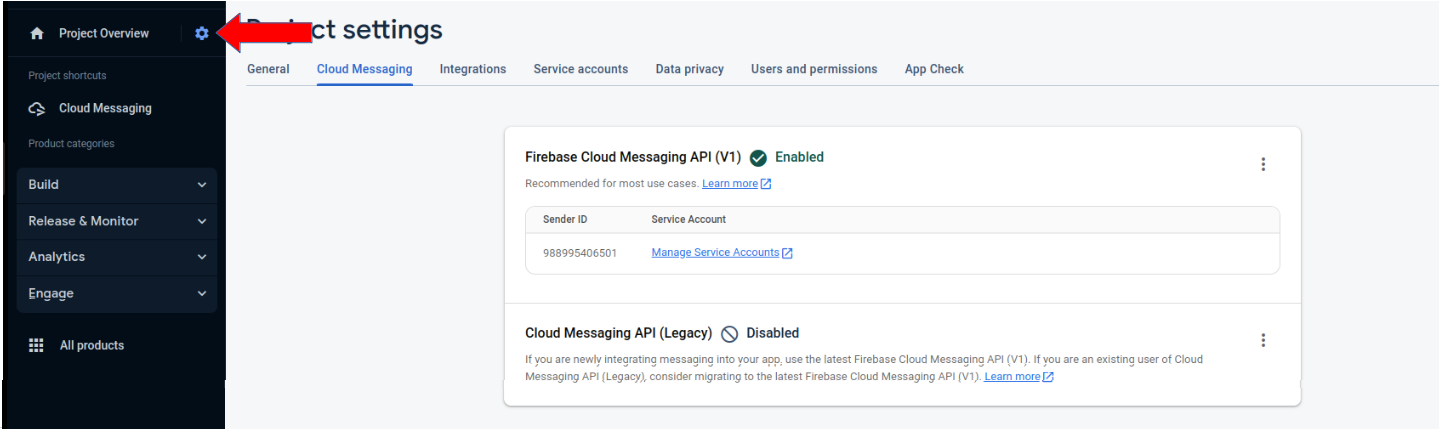Select the Cloud Messaging tab

pos(364,69)
